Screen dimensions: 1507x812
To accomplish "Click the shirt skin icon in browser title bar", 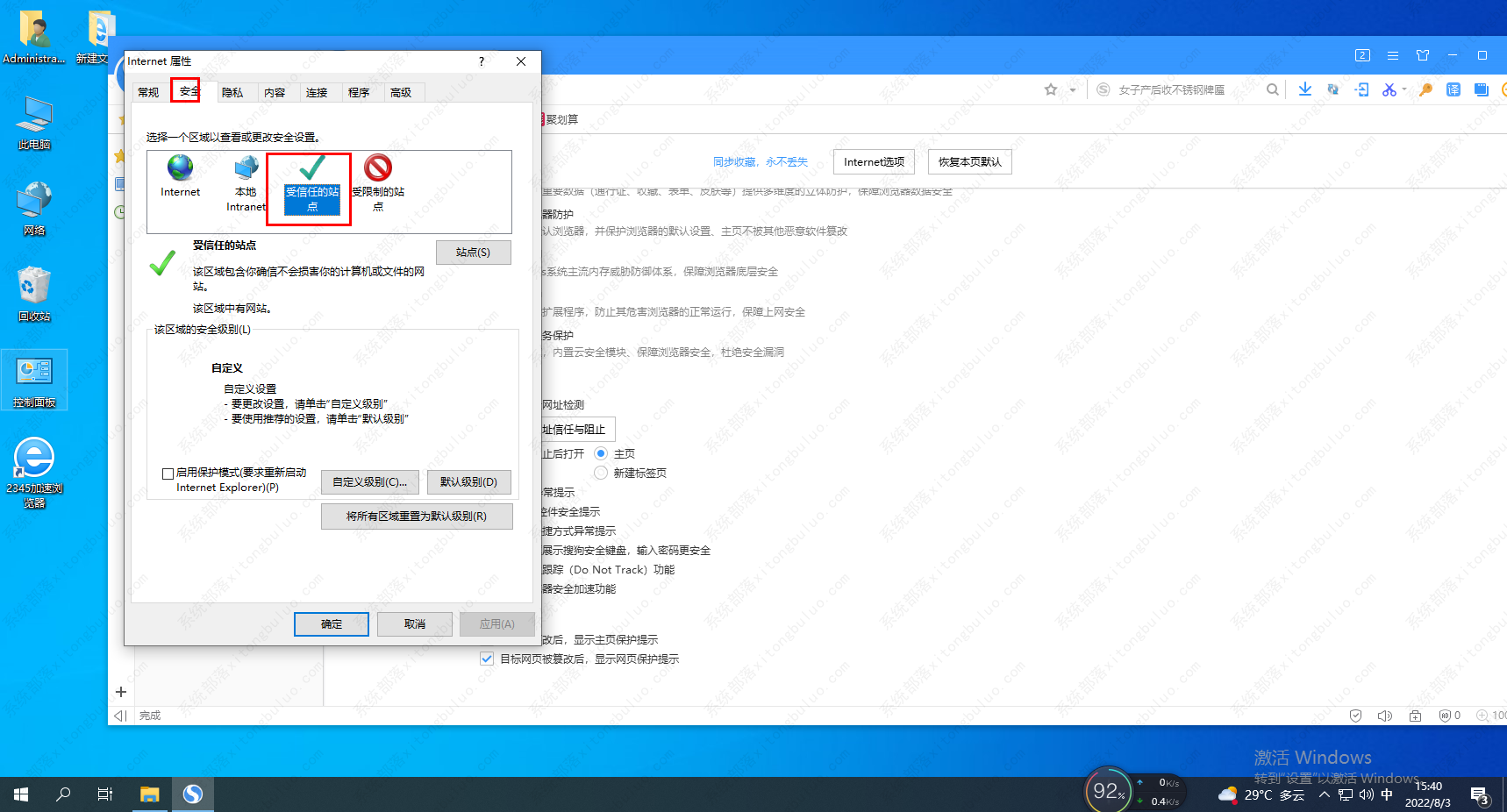I will point(1423,55).
